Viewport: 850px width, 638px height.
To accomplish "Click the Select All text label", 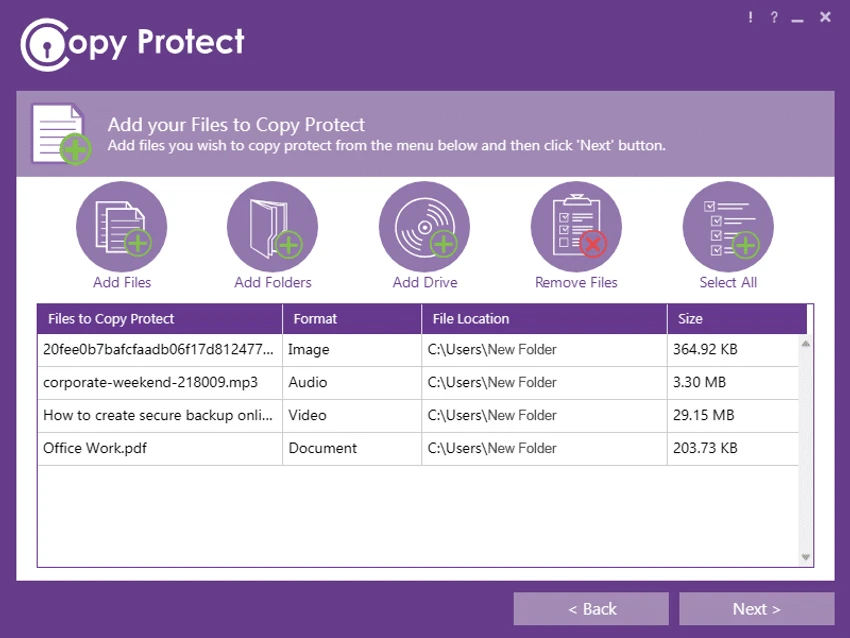I will point(728,282).
